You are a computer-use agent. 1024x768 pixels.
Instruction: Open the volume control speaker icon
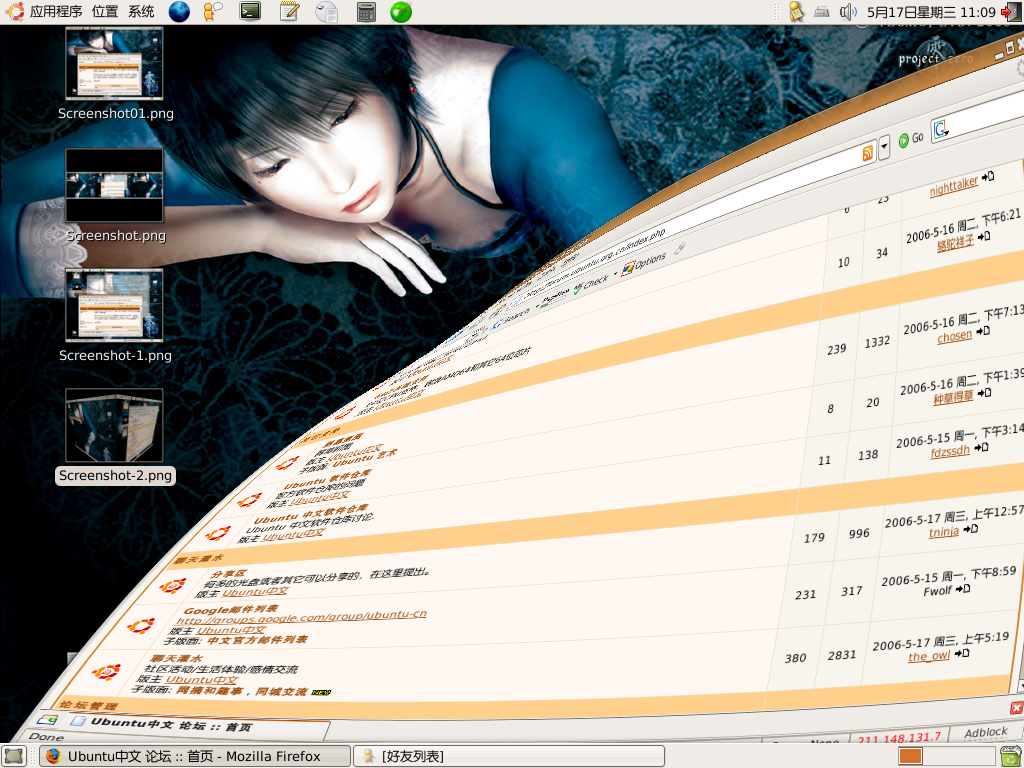(848, 12)
